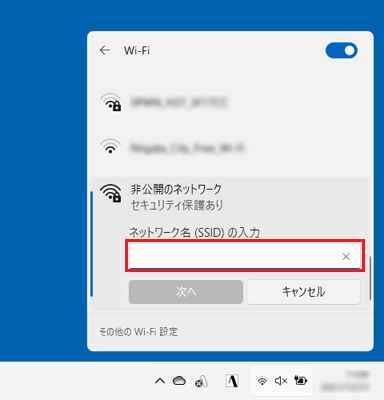Click the network list scrollbar

click(370, 278)
